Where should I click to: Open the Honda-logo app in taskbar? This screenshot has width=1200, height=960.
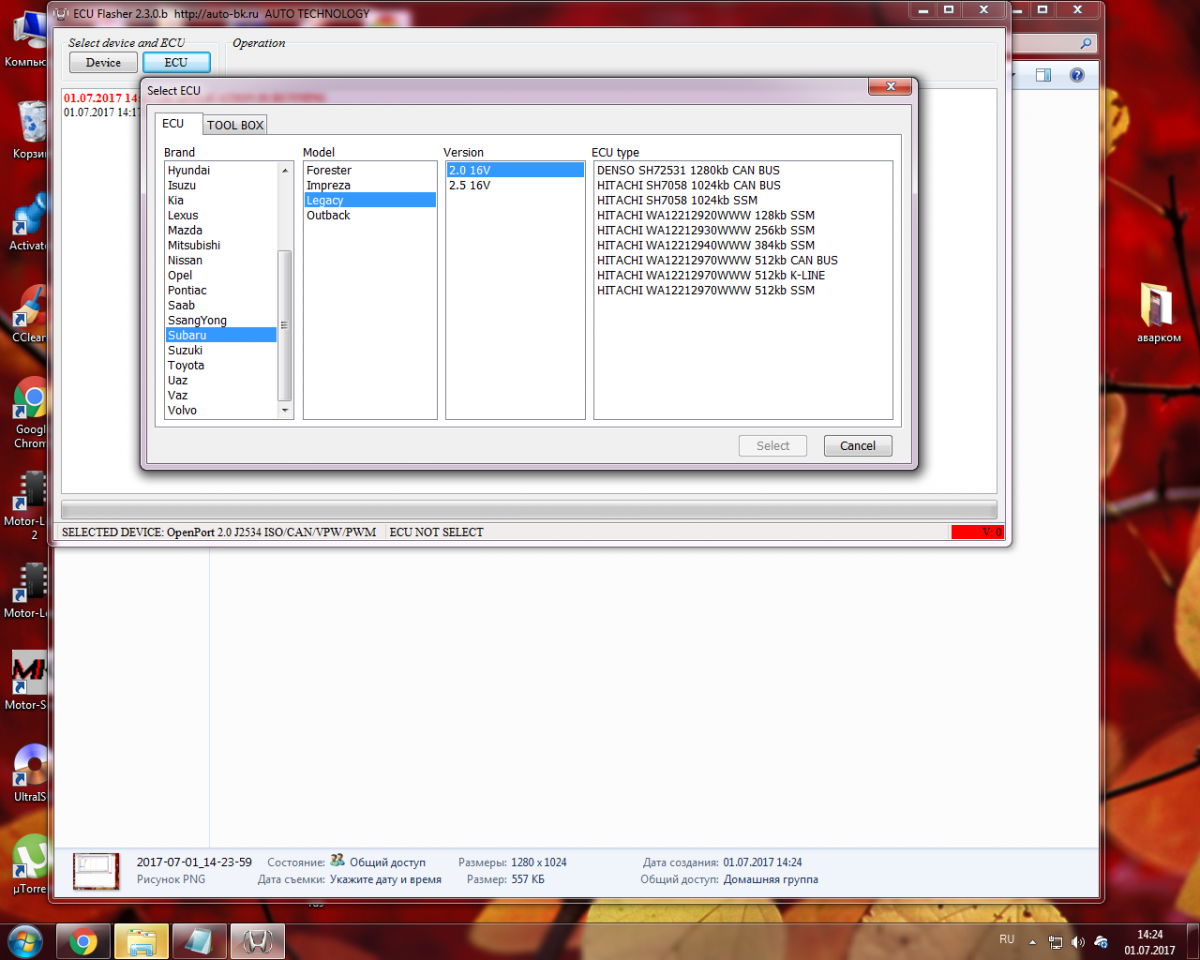[258, 941]
